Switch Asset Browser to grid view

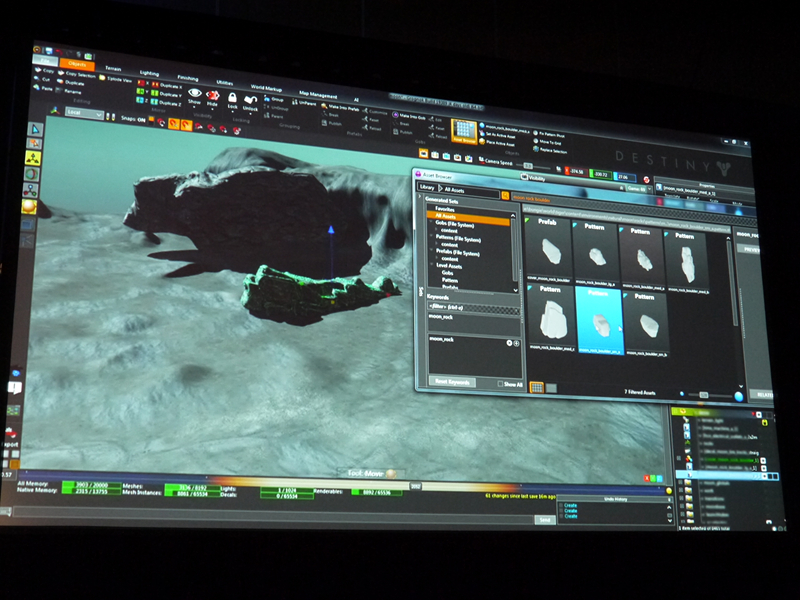[536, 387]
